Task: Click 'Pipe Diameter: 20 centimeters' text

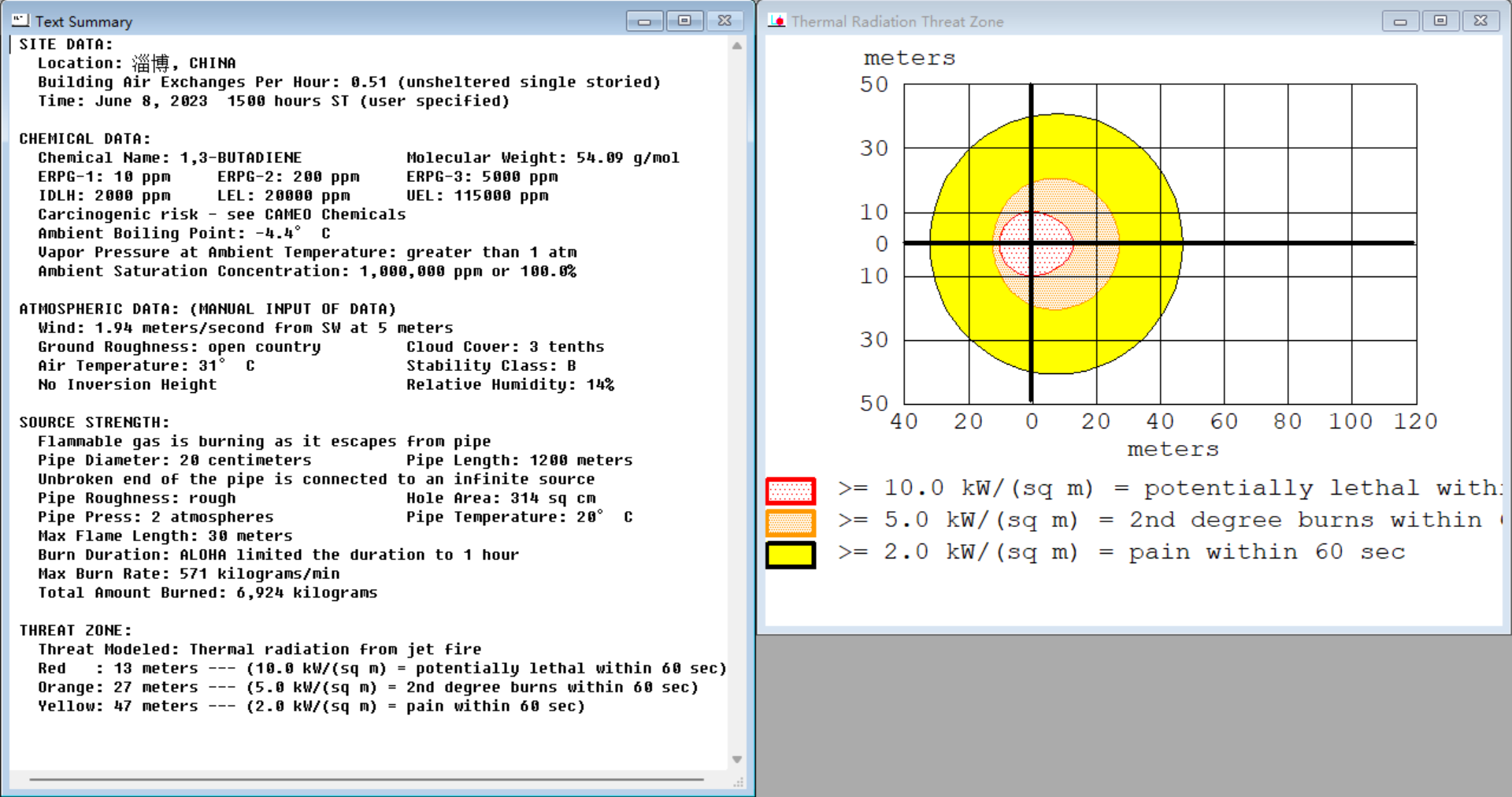Action: coord(175,460)
